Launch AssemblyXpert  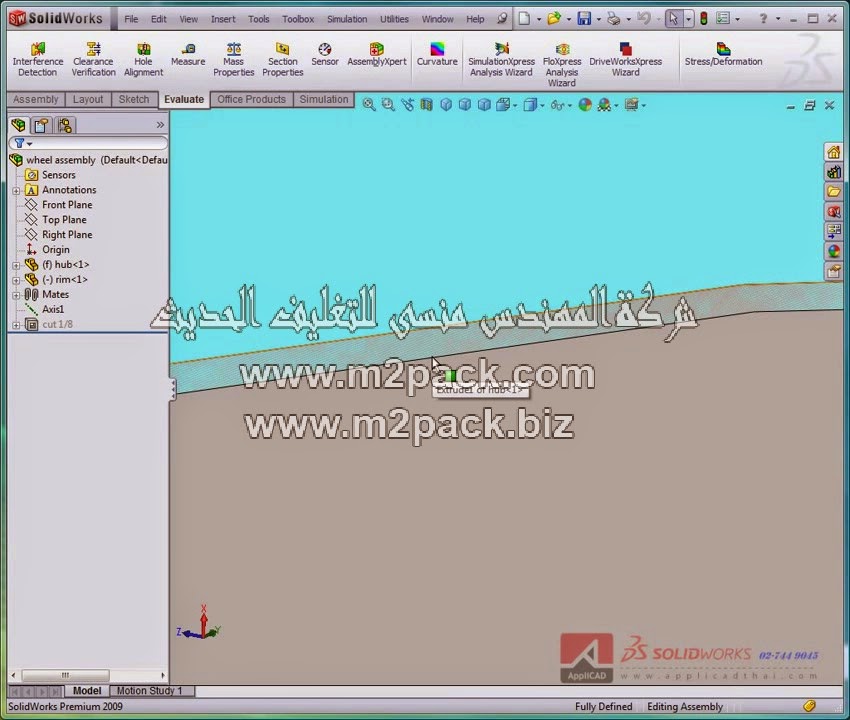tap(377, 55)
